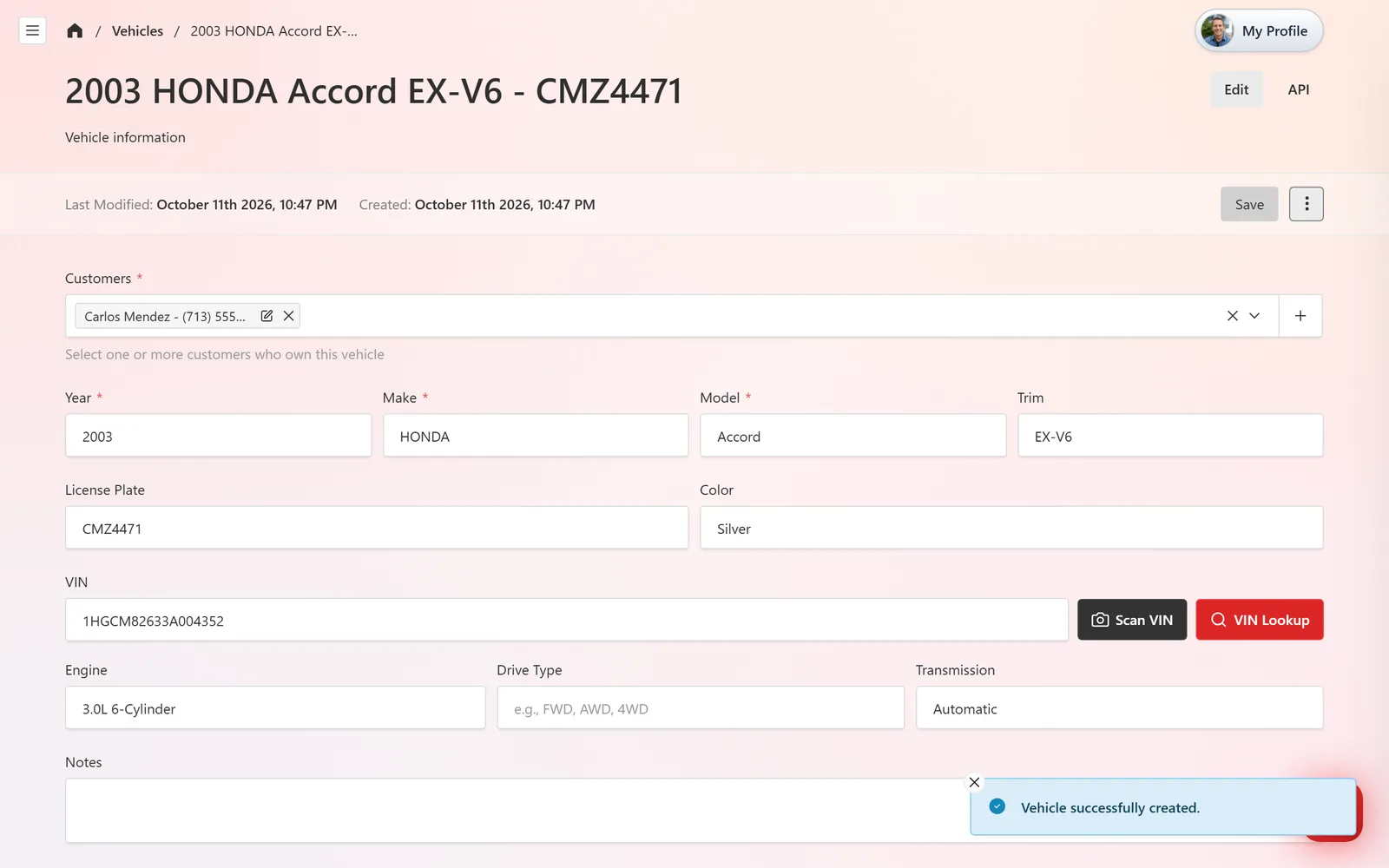1389x868 pixels.
Task: Click the current vehicle breadcrumb
Action: pyautogui.click(x=273, y=31)
